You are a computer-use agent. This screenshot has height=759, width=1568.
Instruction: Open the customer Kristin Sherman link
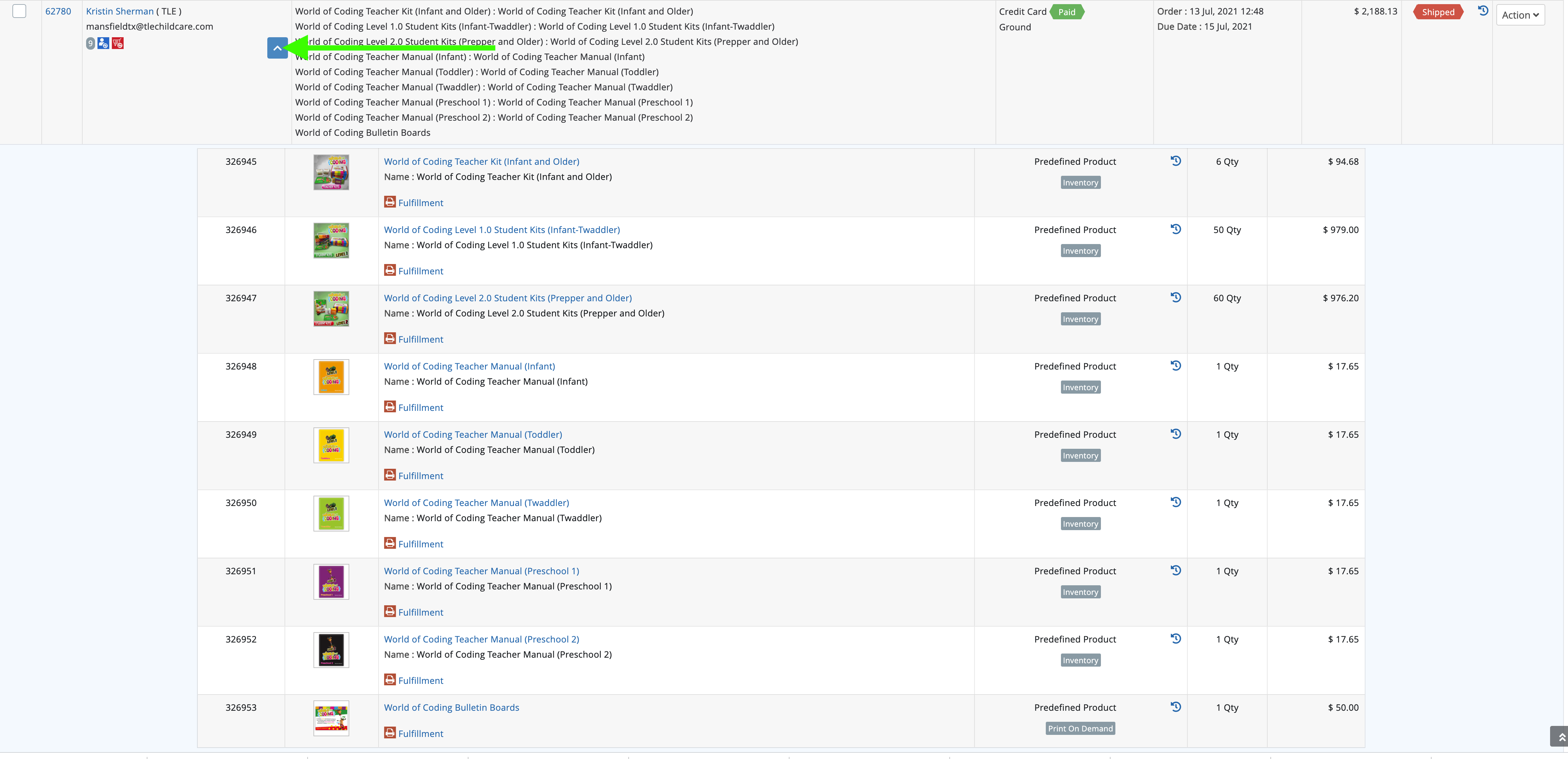[x=119, y=12]
